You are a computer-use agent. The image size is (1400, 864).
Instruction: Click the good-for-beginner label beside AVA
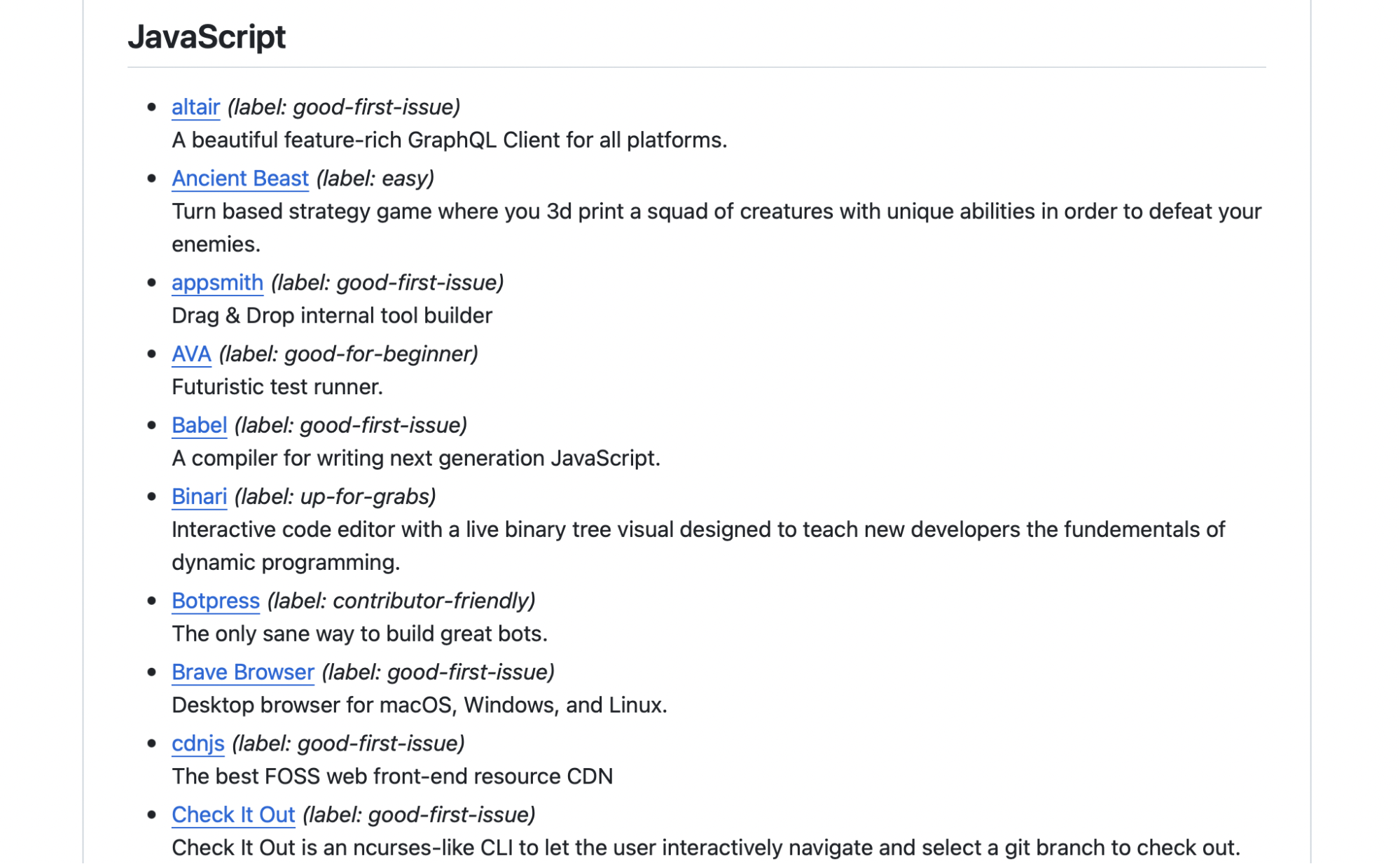[347, 354]
